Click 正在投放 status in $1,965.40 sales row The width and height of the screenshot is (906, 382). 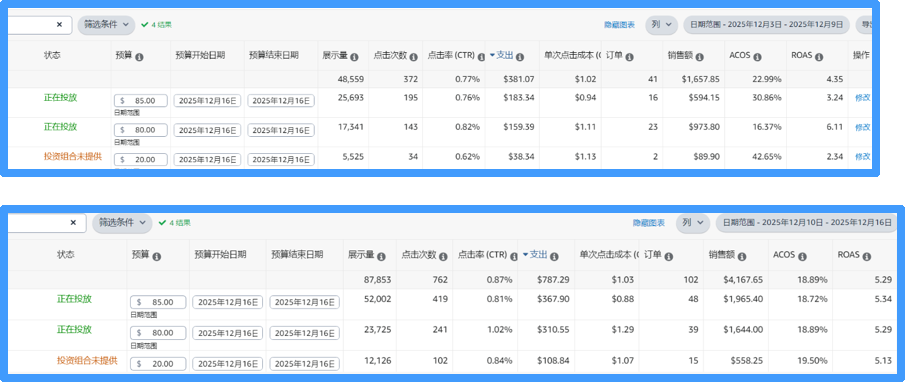(x=75, y=299)
